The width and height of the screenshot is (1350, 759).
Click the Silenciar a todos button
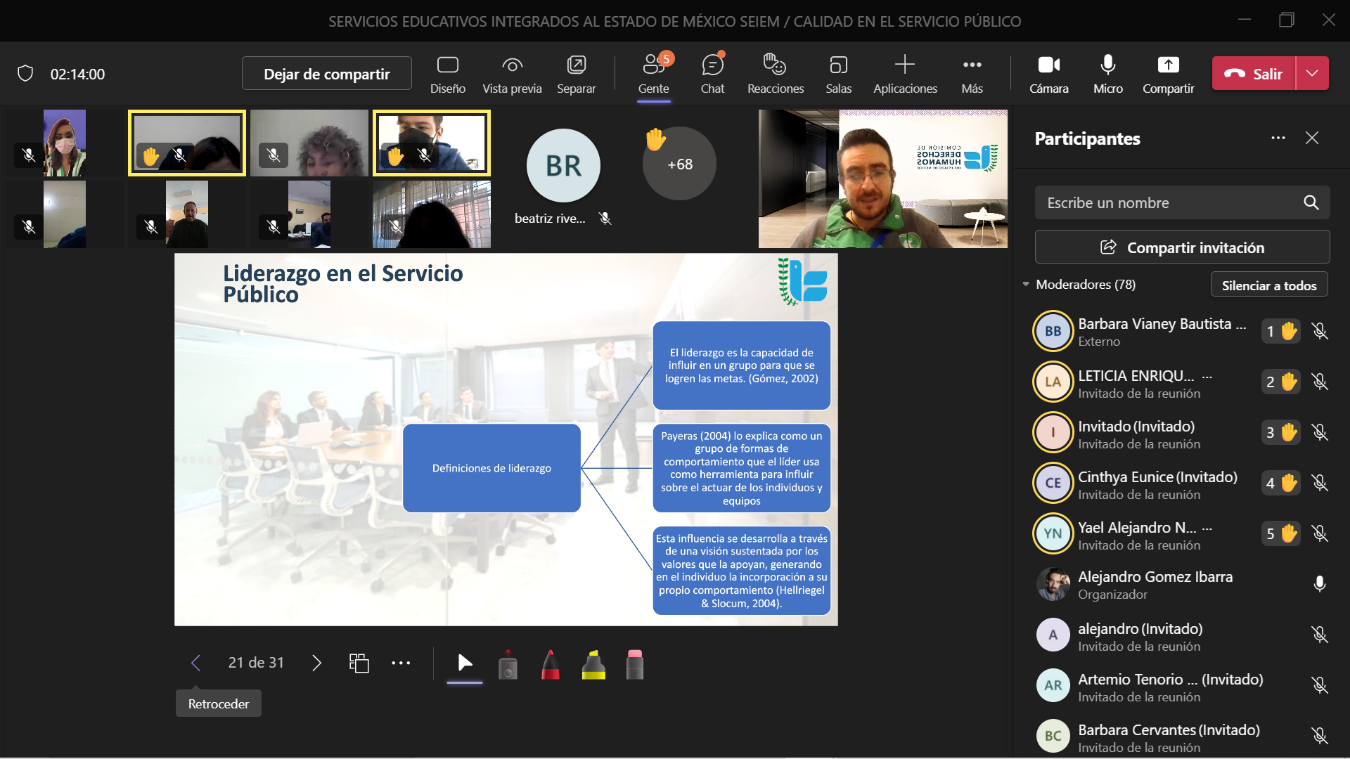(1269, 285)
